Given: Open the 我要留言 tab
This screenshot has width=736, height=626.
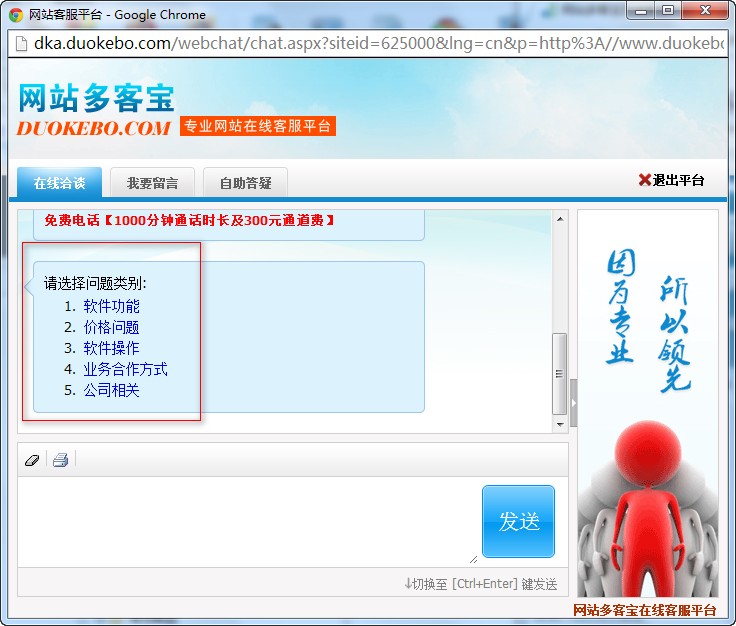Looking at the screenshot, I should tap(152, 183).
